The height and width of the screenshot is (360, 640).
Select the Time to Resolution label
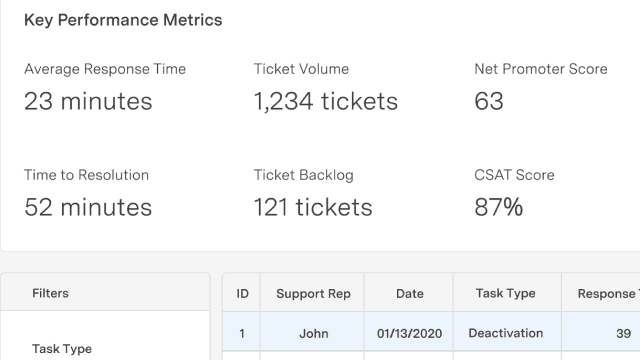tap(87, 175)
